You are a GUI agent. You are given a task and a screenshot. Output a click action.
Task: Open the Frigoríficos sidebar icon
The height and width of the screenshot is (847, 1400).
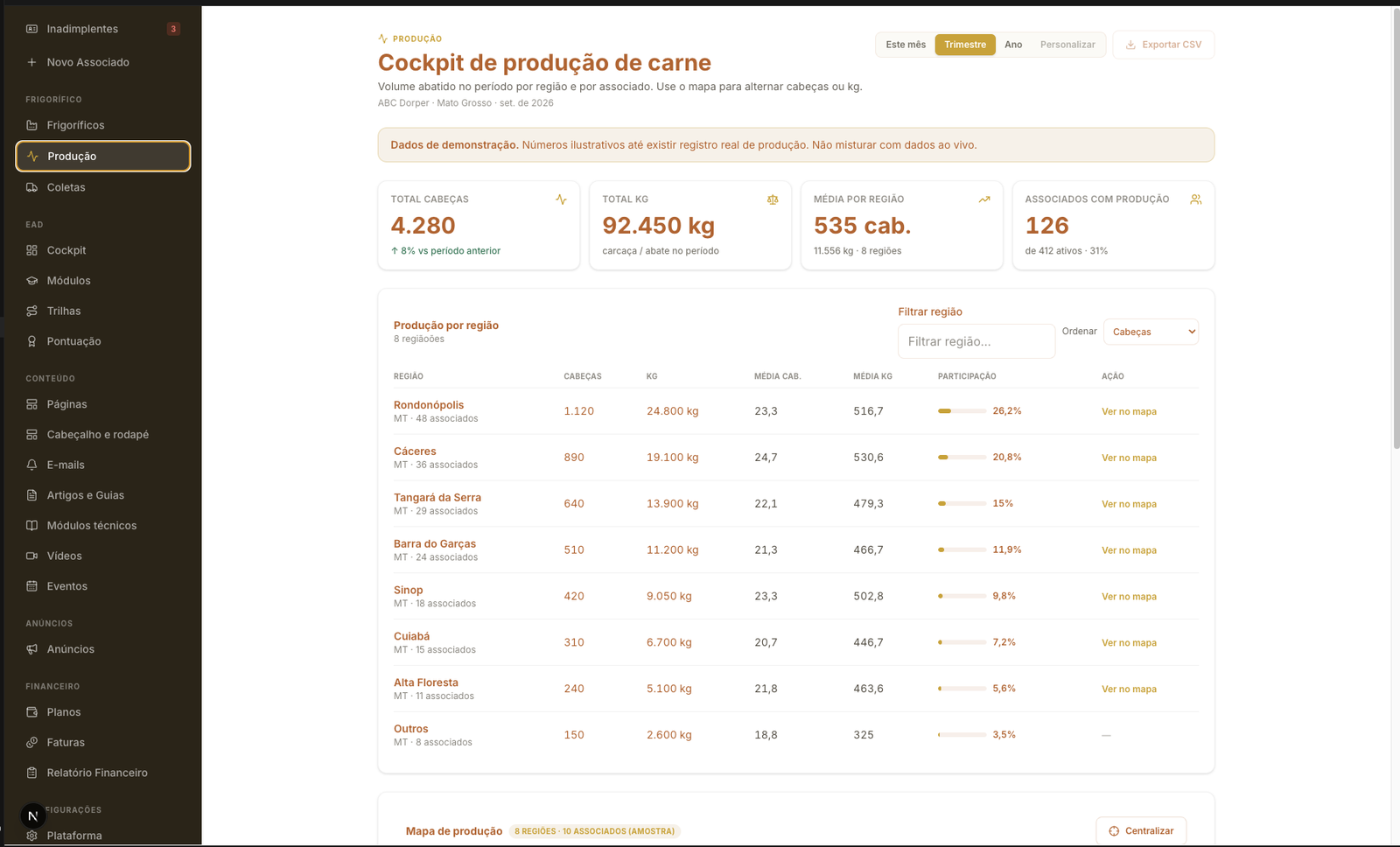(31, 125)
